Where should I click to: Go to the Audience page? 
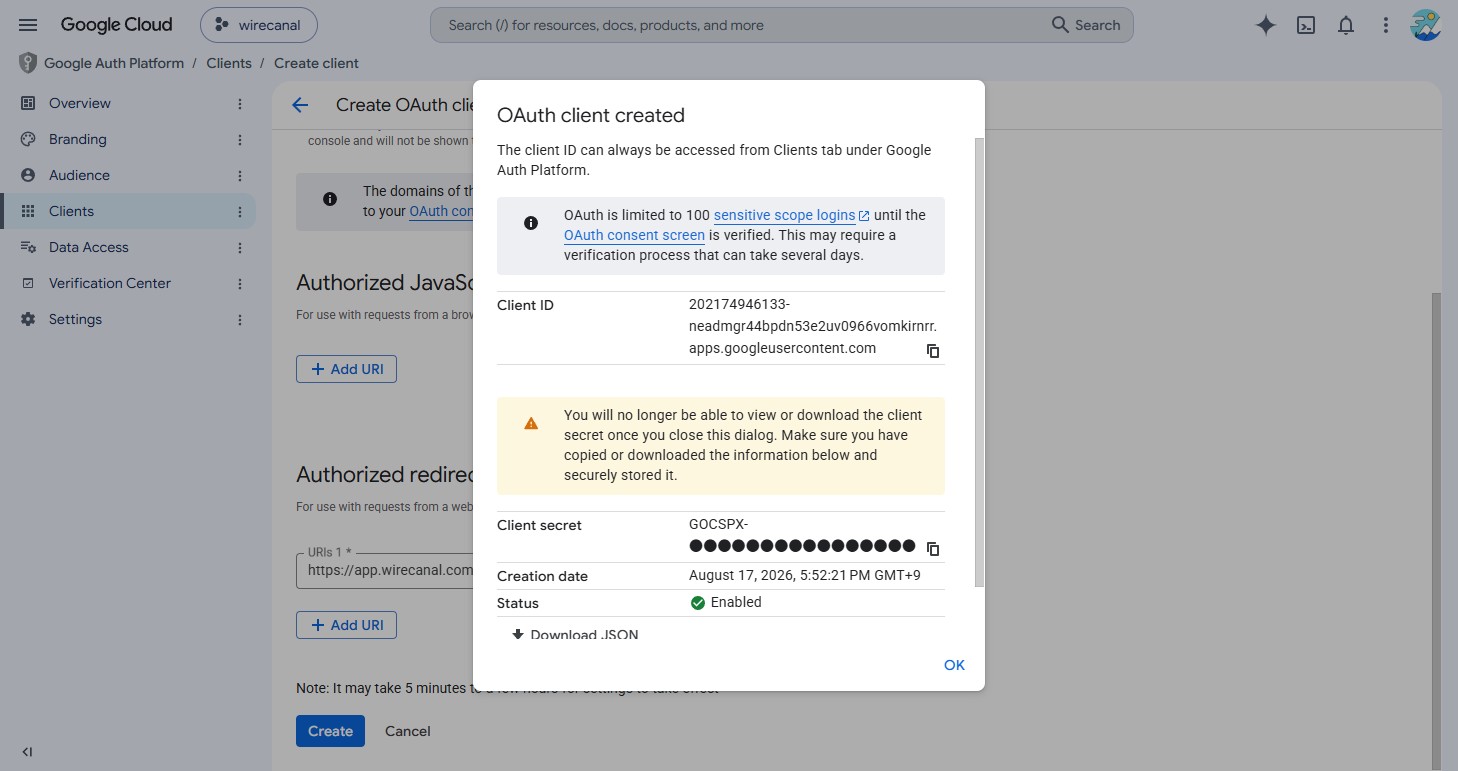[x=79, y=175]
